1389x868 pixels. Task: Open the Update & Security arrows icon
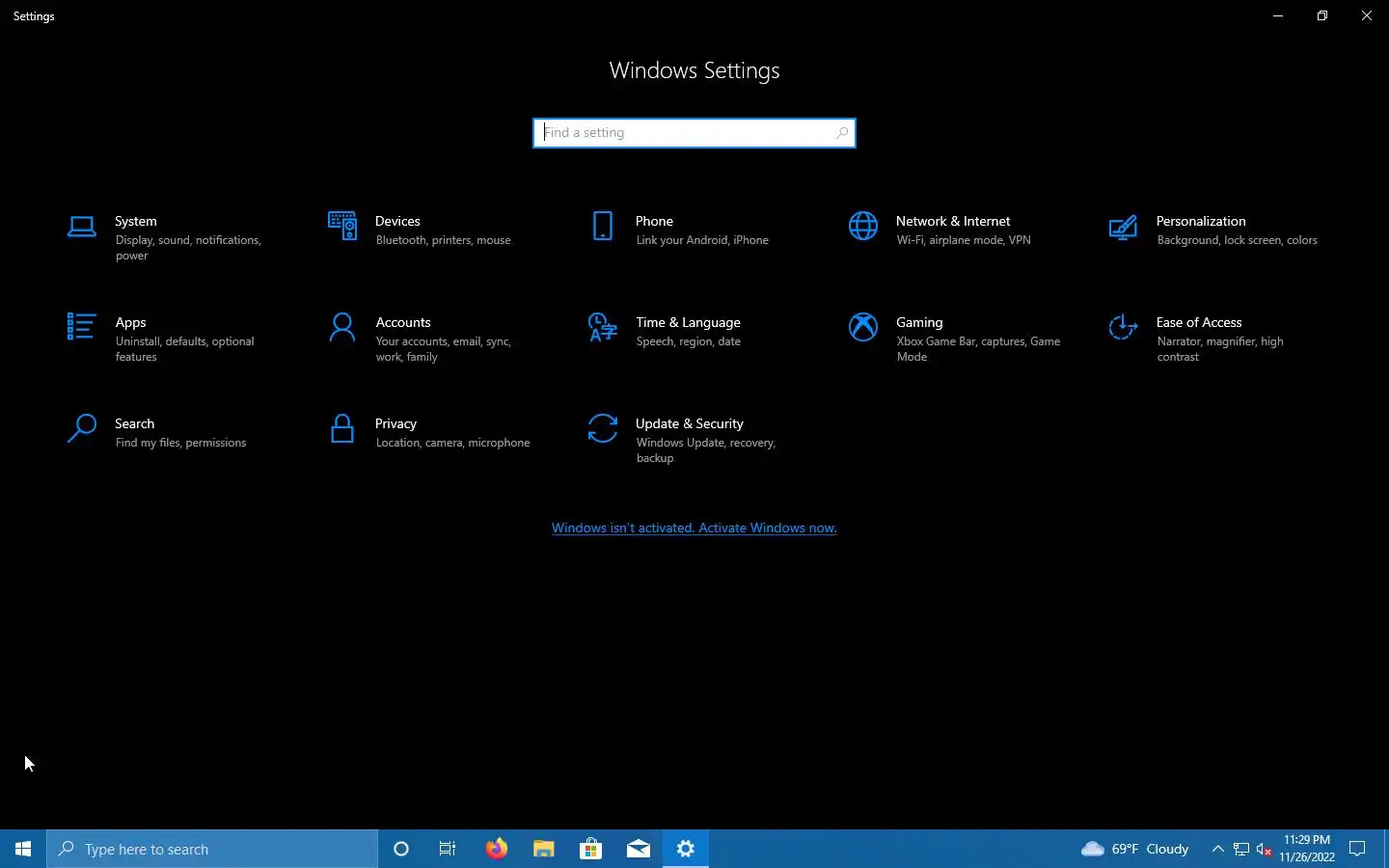tap(603, 428)
